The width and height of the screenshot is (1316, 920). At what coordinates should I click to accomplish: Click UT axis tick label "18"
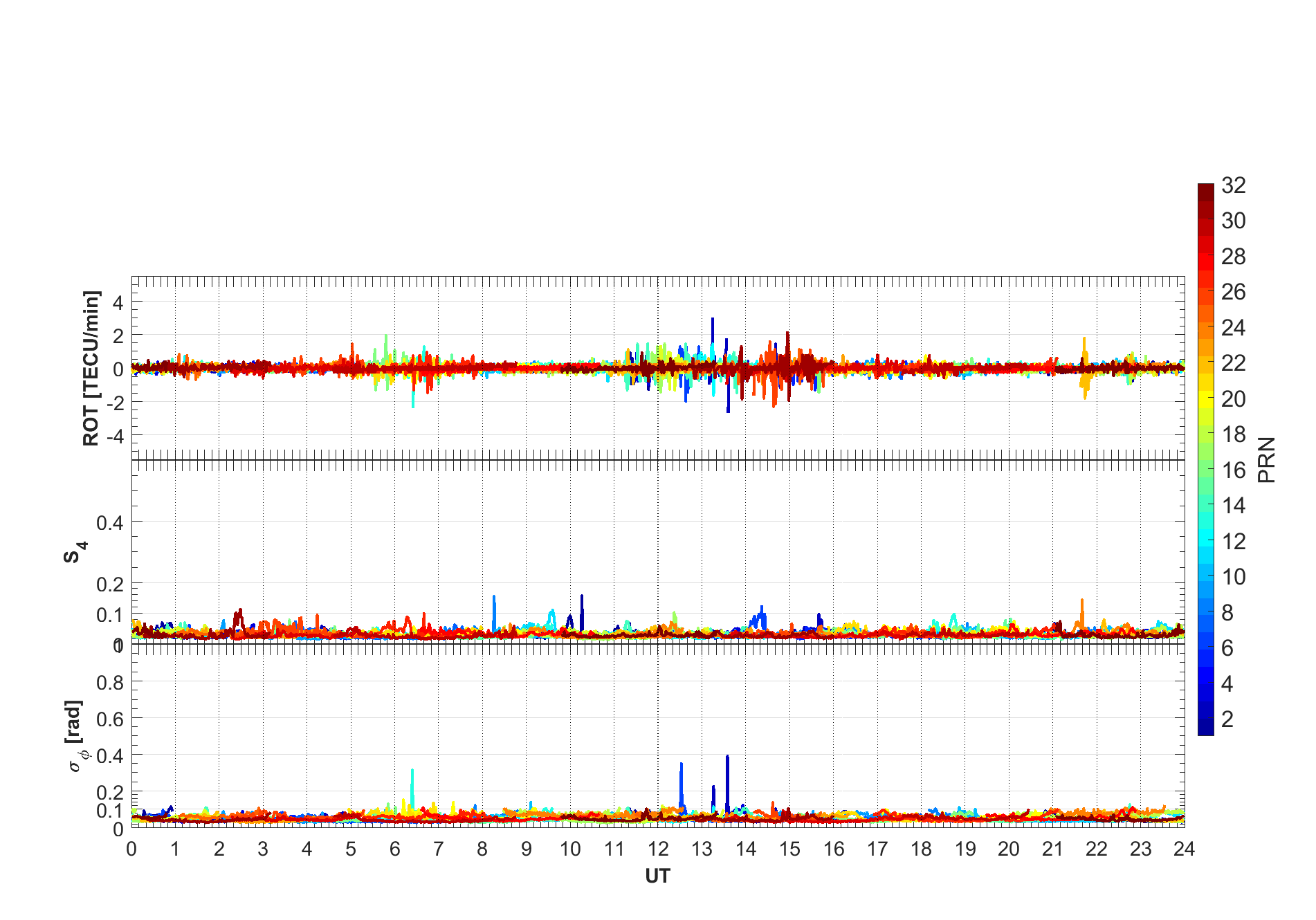pyautogui.click(x=921, y=849)
